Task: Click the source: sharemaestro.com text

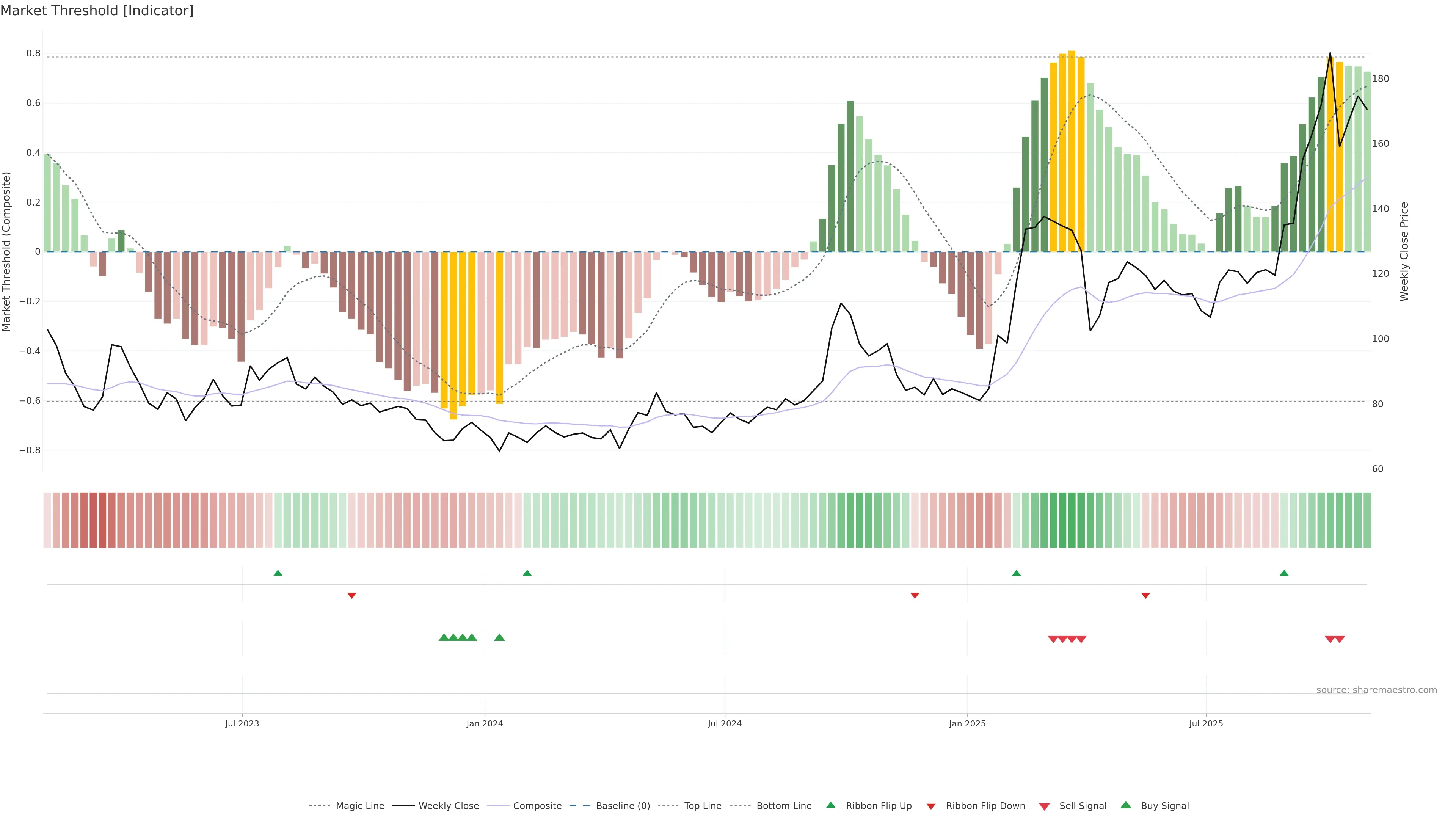Action: 1376,690
